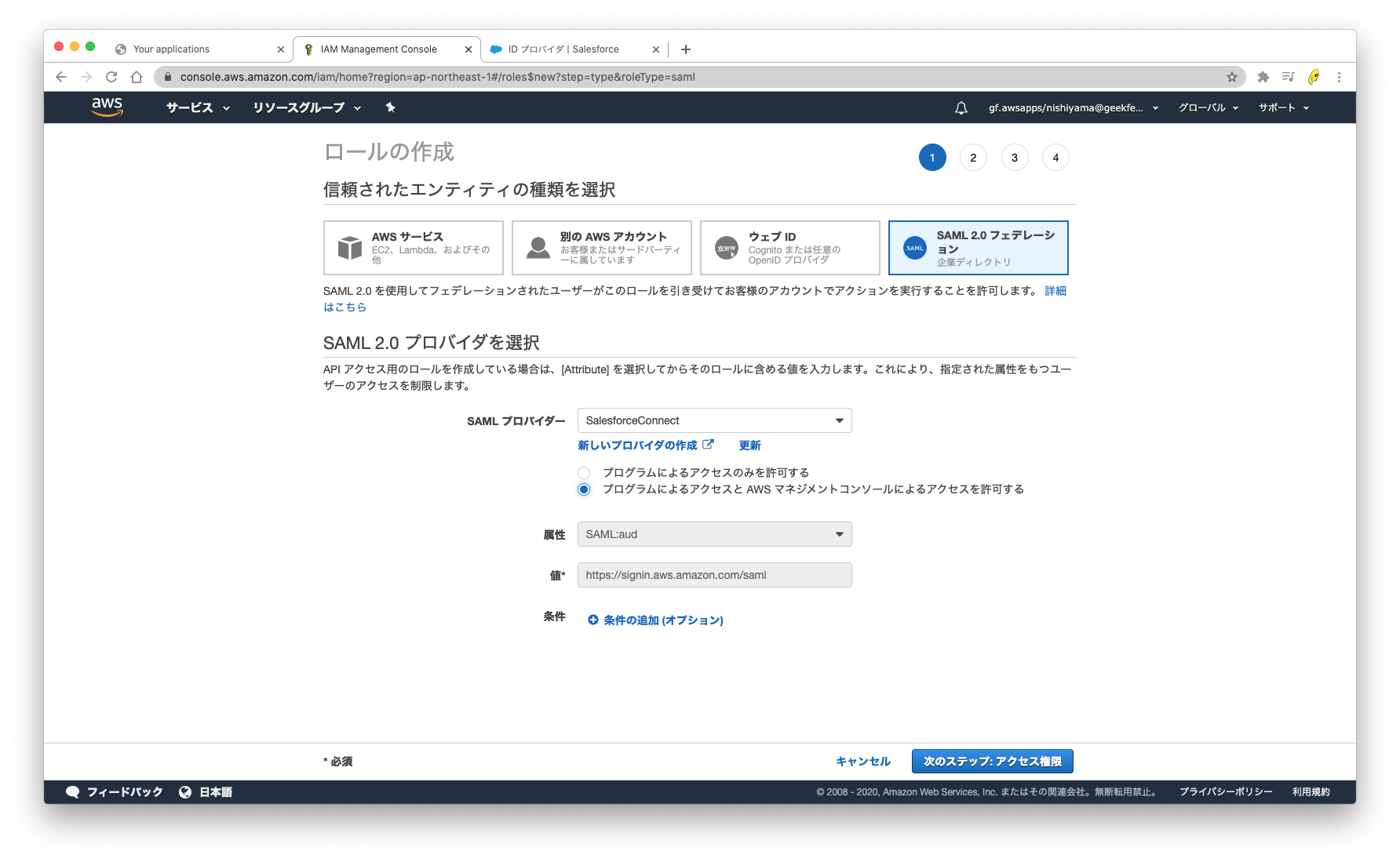Click the AWS logo home icon
This screenshot has height=862, width=1400.
tap(107, 107)
